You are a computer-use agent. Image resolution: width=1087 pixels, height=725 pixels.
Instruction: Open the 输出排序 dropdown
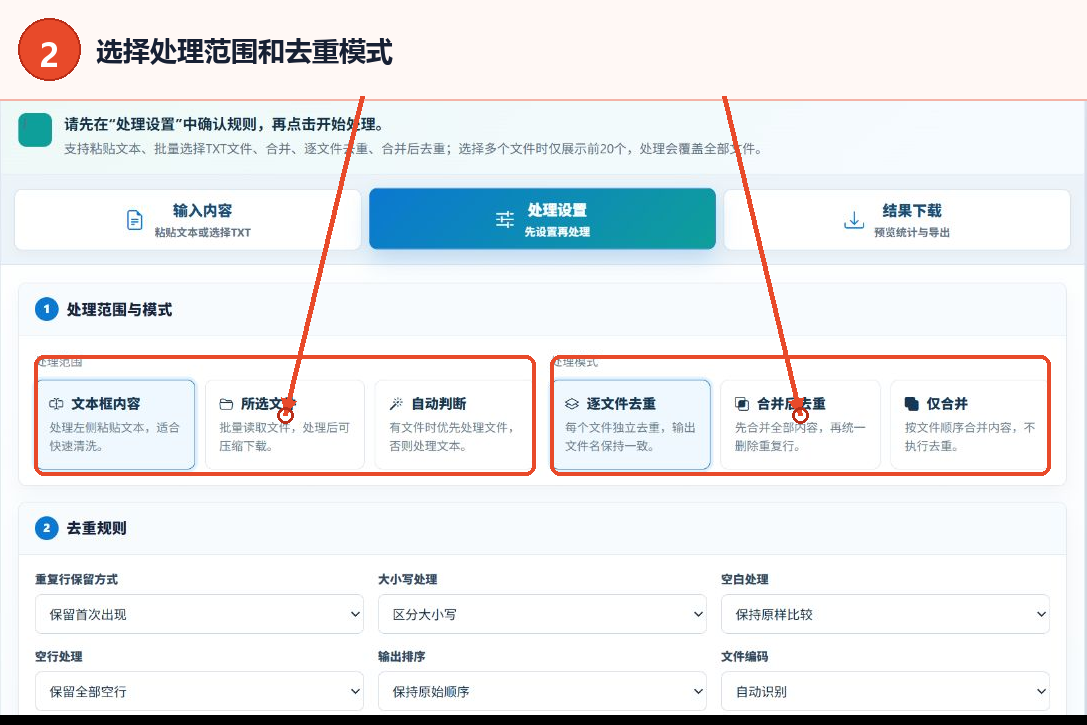click(x=542, y=691)
